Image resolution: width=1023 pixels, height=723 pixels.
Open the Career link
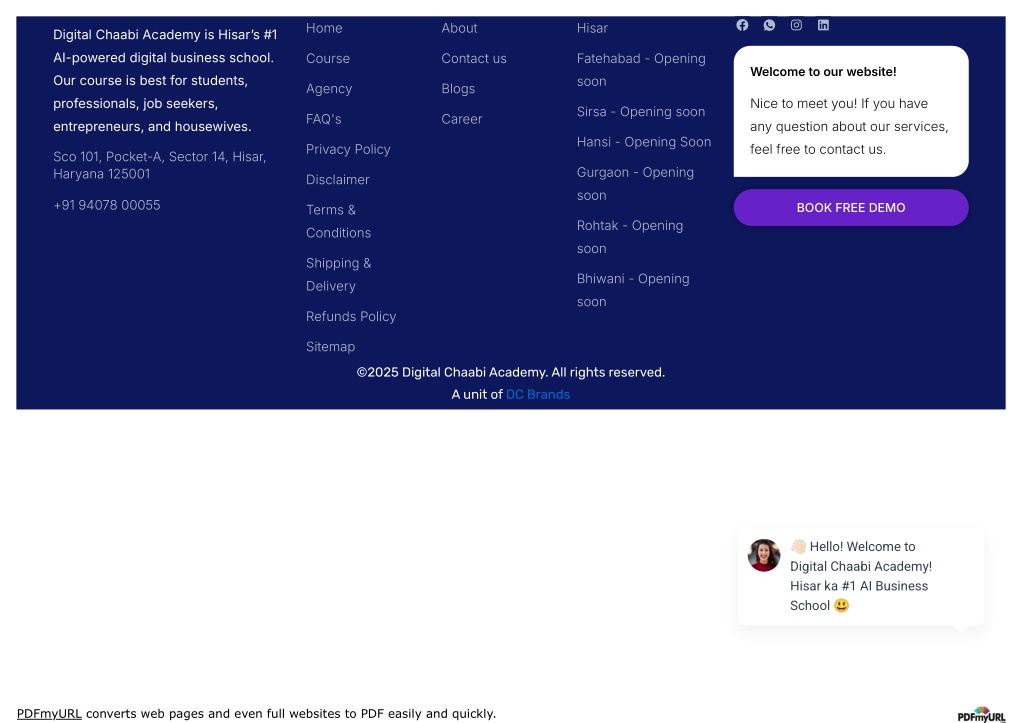click(x=461, y=119)
